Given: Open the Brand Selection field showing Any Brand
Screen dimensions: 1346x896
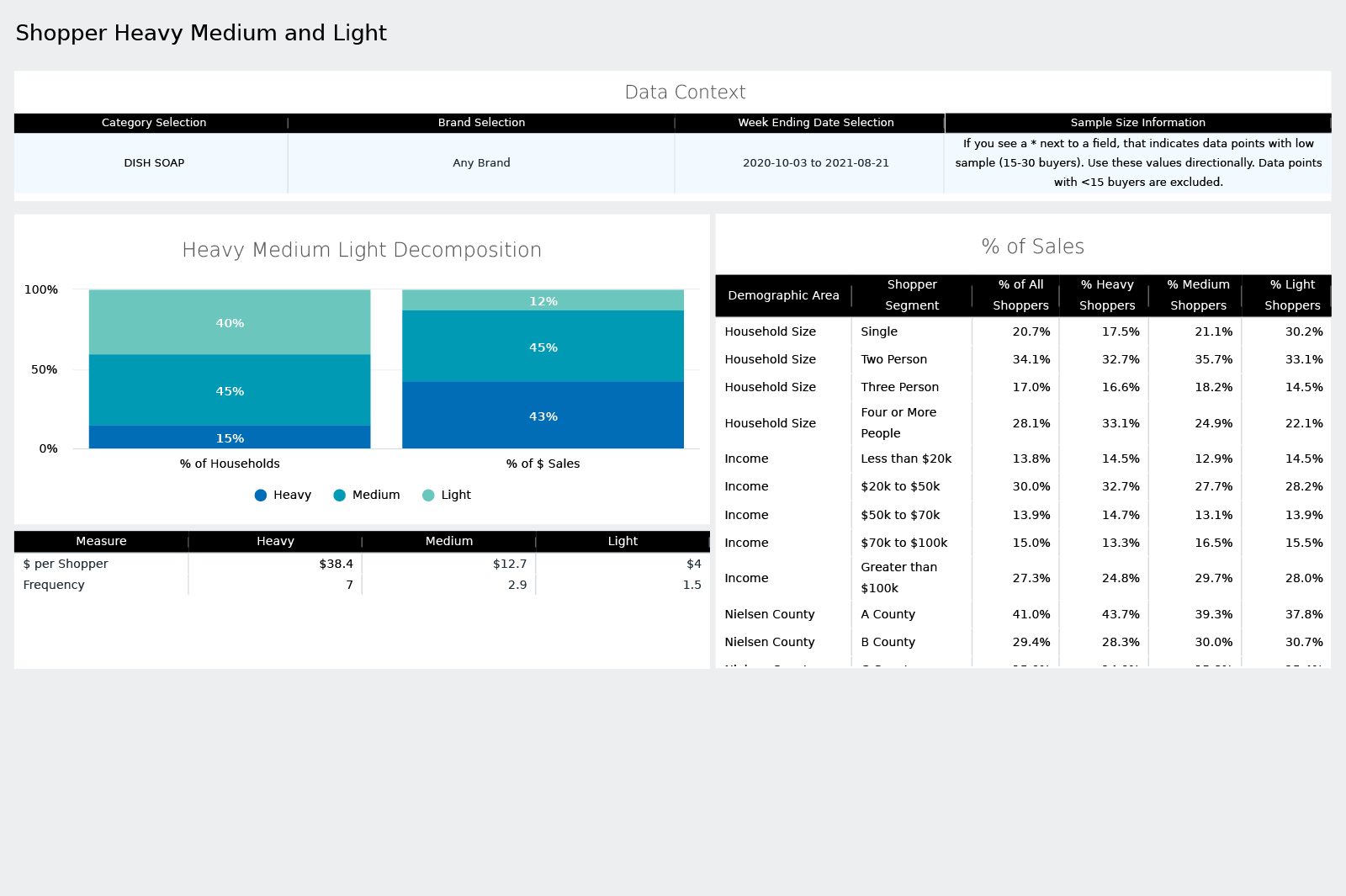Looking at the screenshot, I should pyautogui.click(x=481, y=162).
